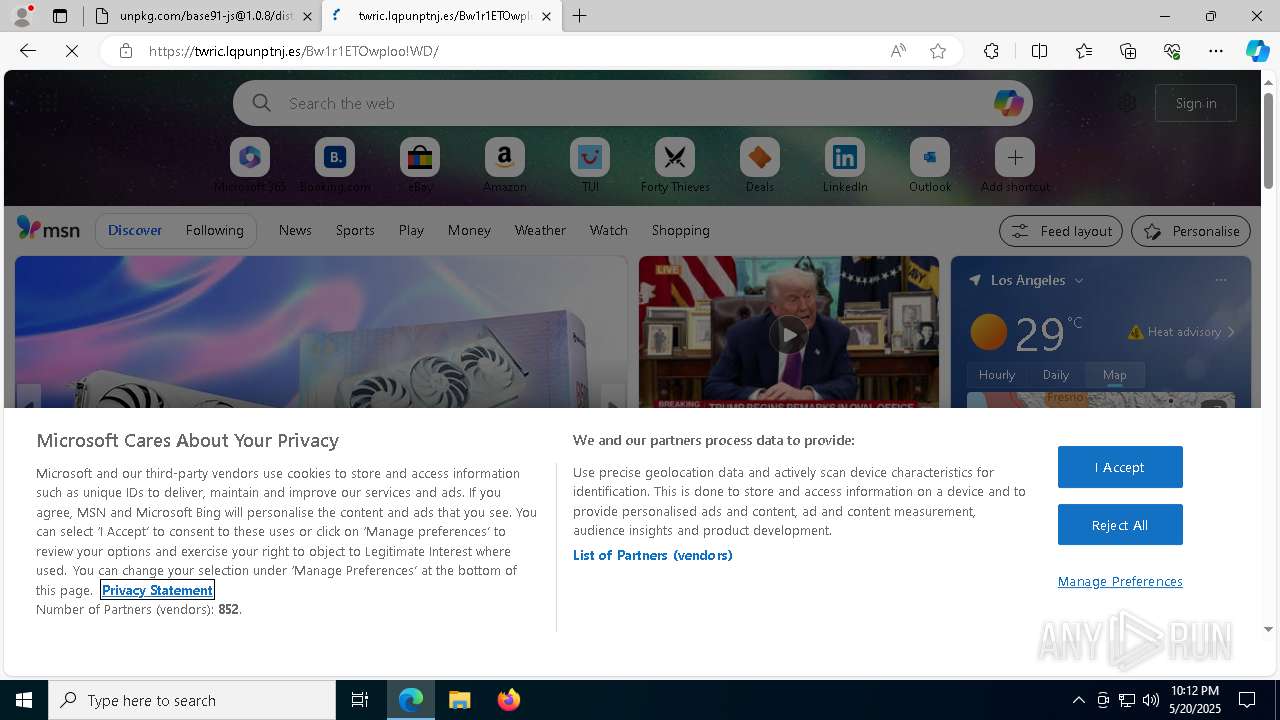1280x720 pixels.
Task: Open the Favorites list icon
Action: coord(1084,51)
